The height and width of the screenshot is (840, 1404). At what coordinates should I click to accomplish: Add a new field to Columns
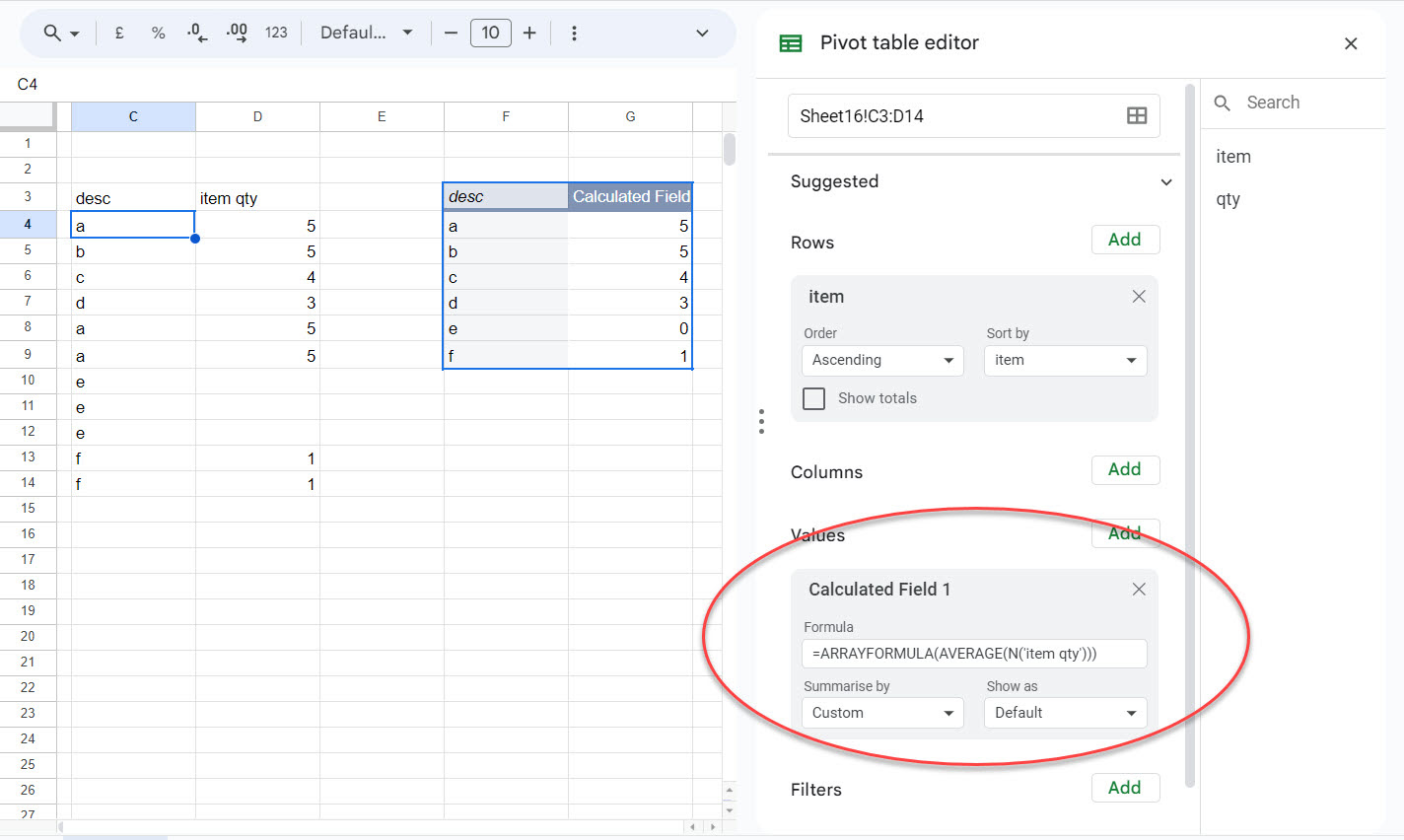[1125, 470]
